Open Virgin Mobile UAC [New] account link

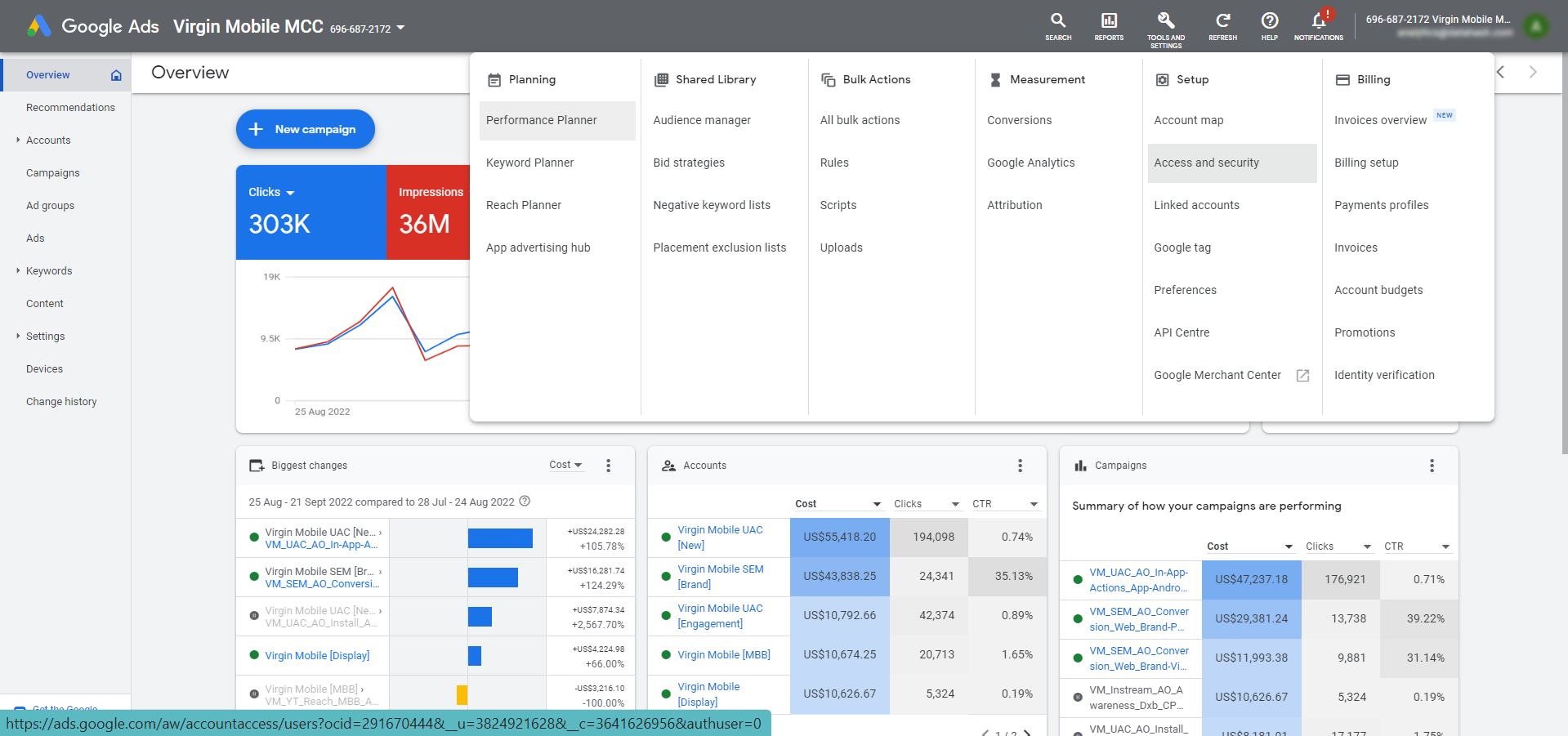(720, 538)
